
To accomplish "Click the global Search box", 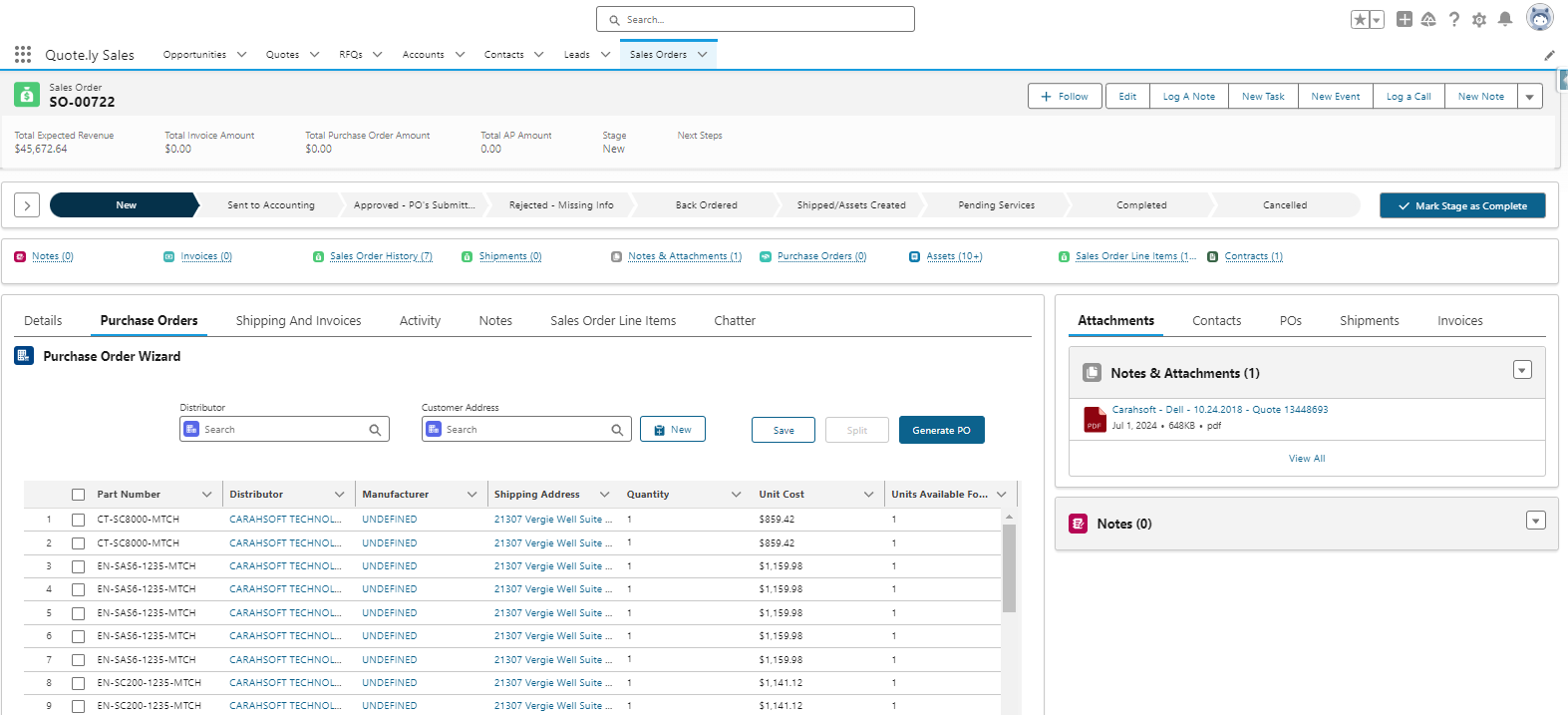I will click(755, 19).
